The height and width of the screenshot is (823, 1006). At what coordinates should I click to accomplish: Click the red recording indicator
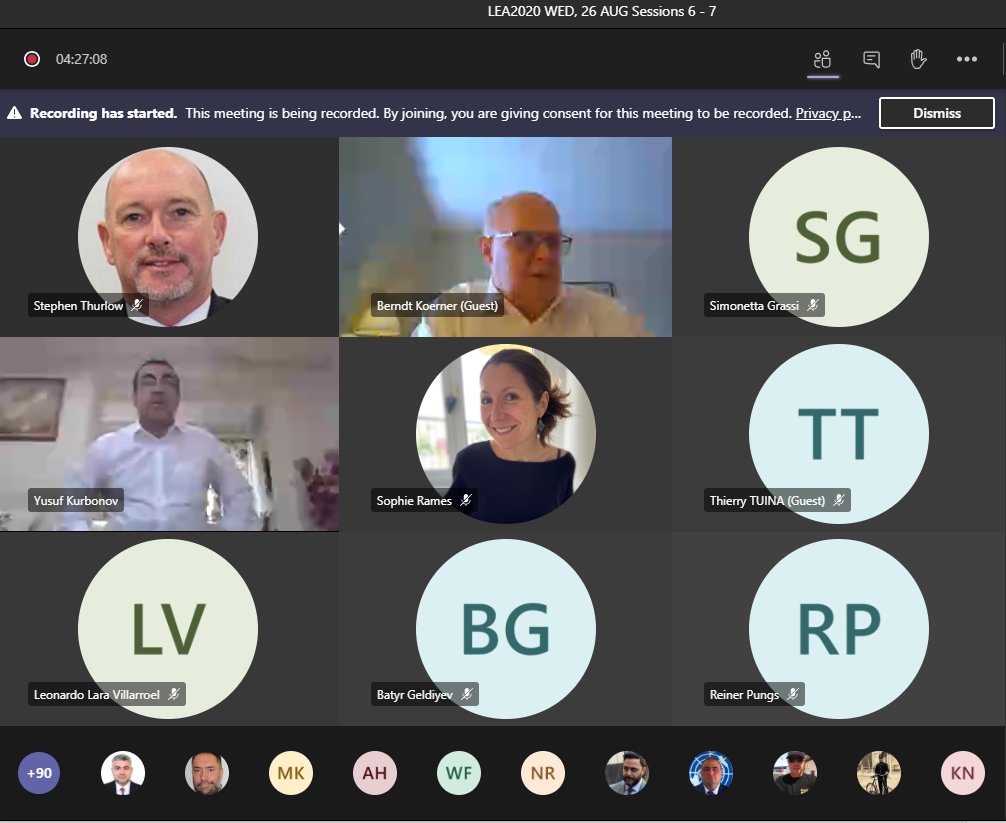click(32, 59)
